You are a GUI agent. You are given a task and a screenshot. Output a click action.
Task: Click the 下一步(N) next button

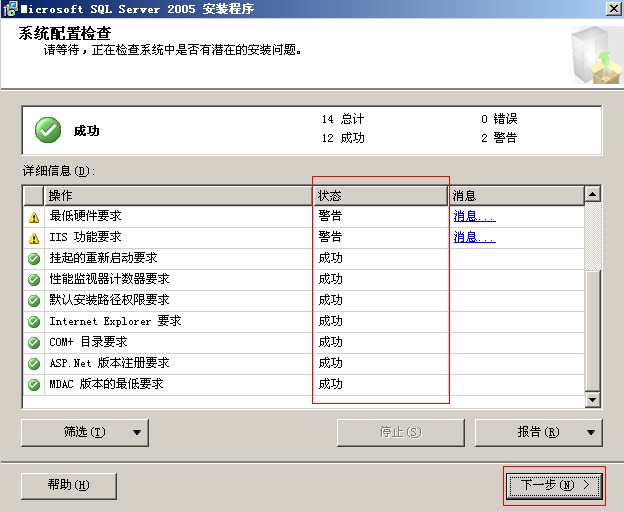click(555, 485)
